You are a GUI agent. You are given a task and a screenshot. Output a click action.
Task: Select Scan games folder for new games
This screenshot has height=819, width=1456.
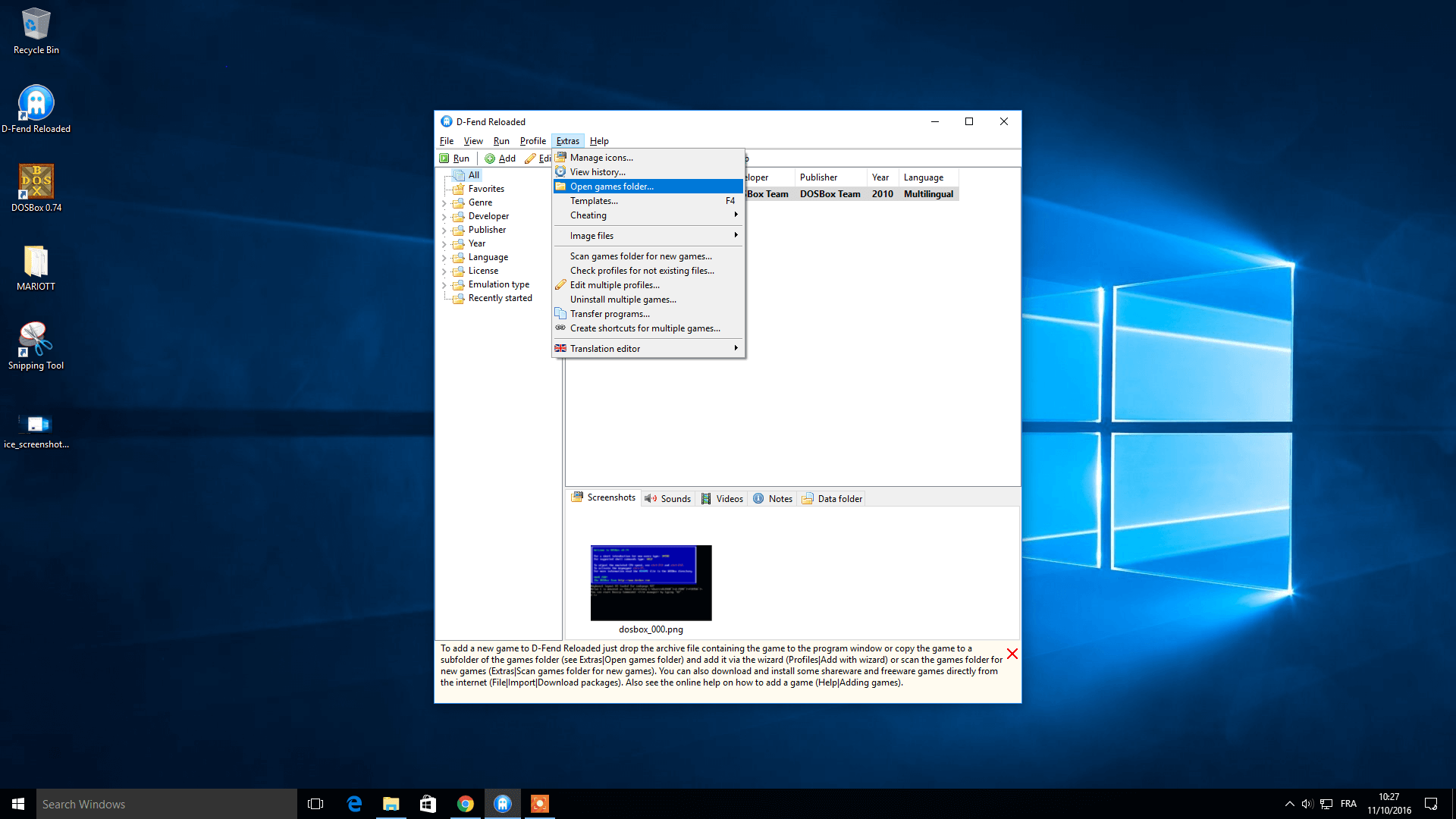click(640, 256)
